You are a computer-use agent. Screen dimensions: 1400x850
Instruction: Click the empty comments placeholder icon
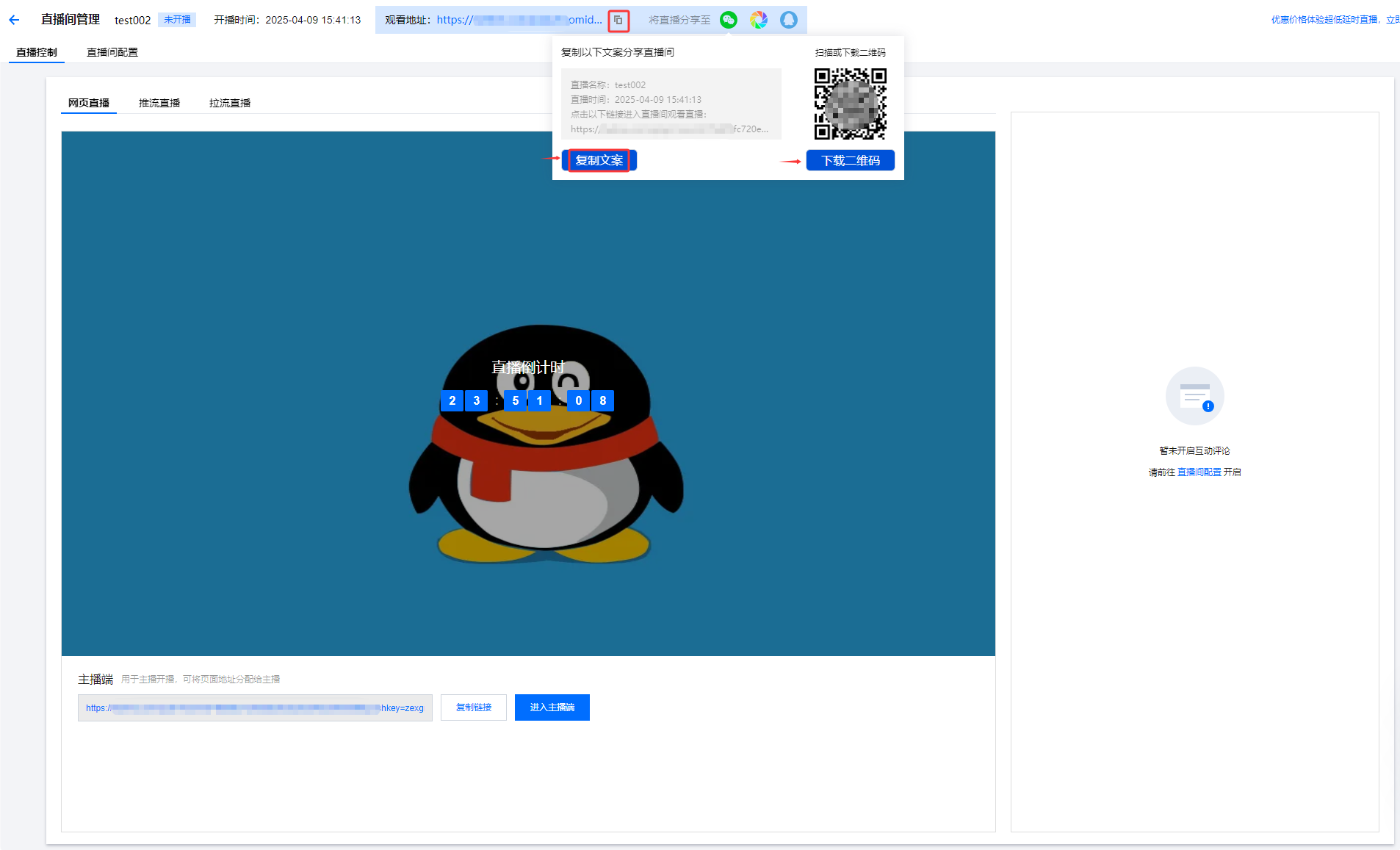click(1195, 396)
